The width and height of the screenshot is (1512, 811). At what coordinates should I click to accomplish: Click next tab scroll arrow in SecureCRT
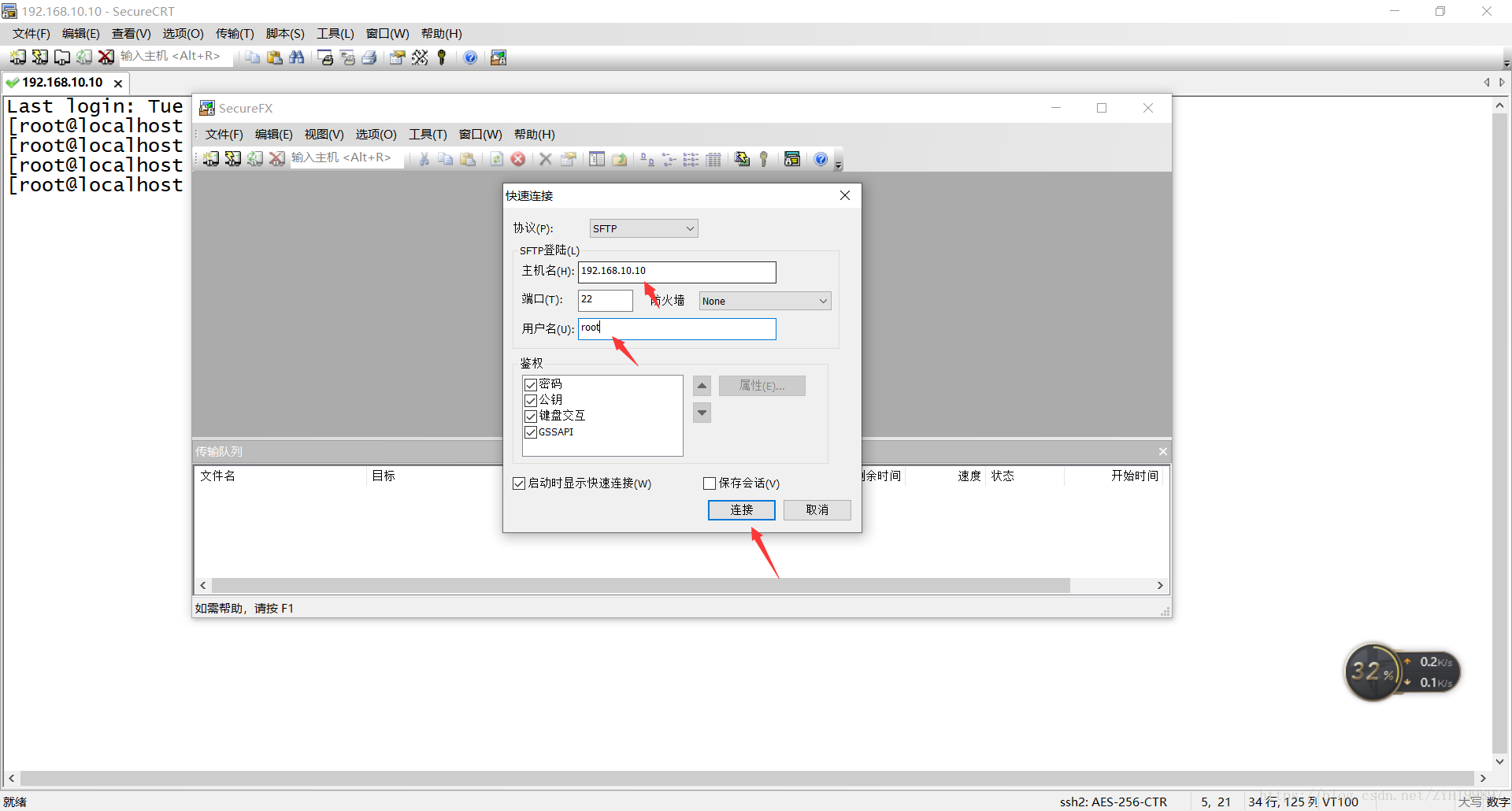(1502, 82)
